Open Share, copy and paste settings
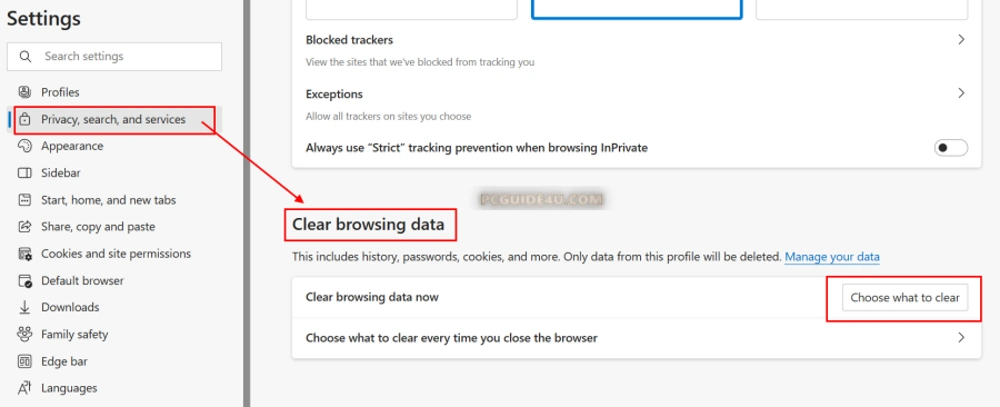Viewport: 1000px width, 407px height. click(x=98, y=227)
